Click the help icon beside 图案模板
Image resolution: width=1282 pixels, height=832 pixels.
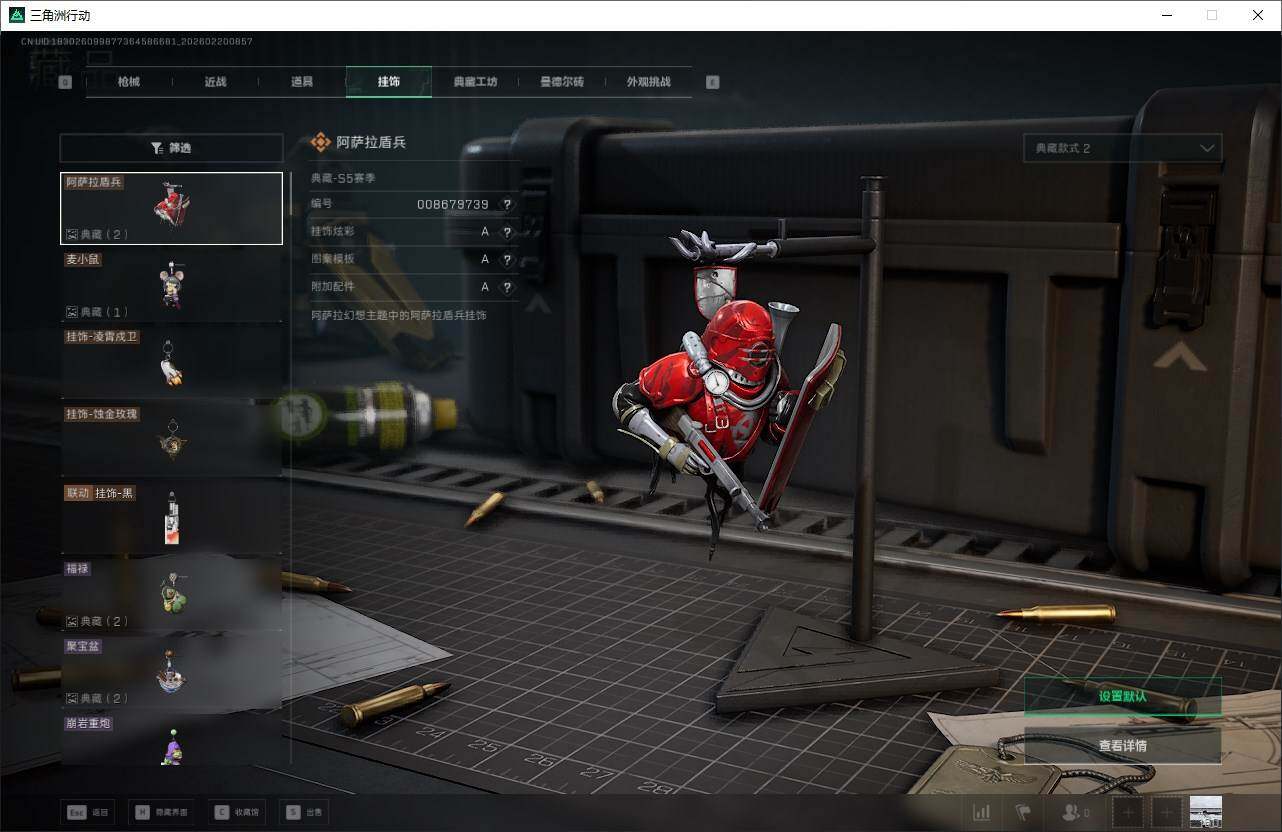[507, 259]
